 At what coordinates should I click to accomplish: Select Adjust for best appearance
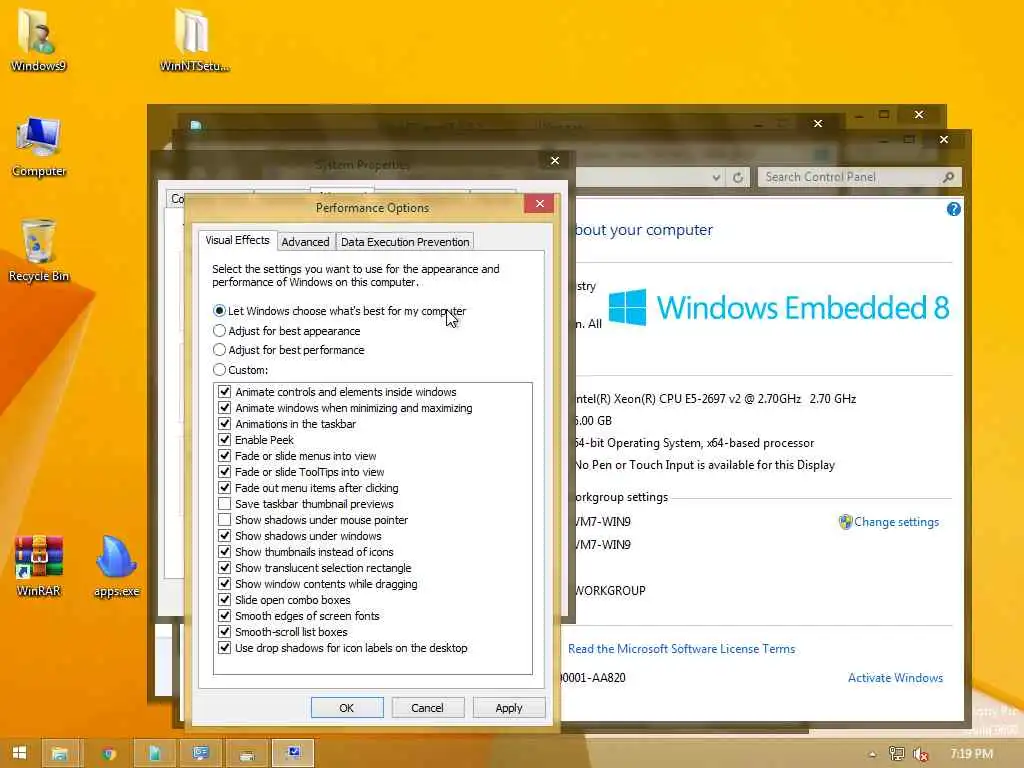click(x=287, y=331)
